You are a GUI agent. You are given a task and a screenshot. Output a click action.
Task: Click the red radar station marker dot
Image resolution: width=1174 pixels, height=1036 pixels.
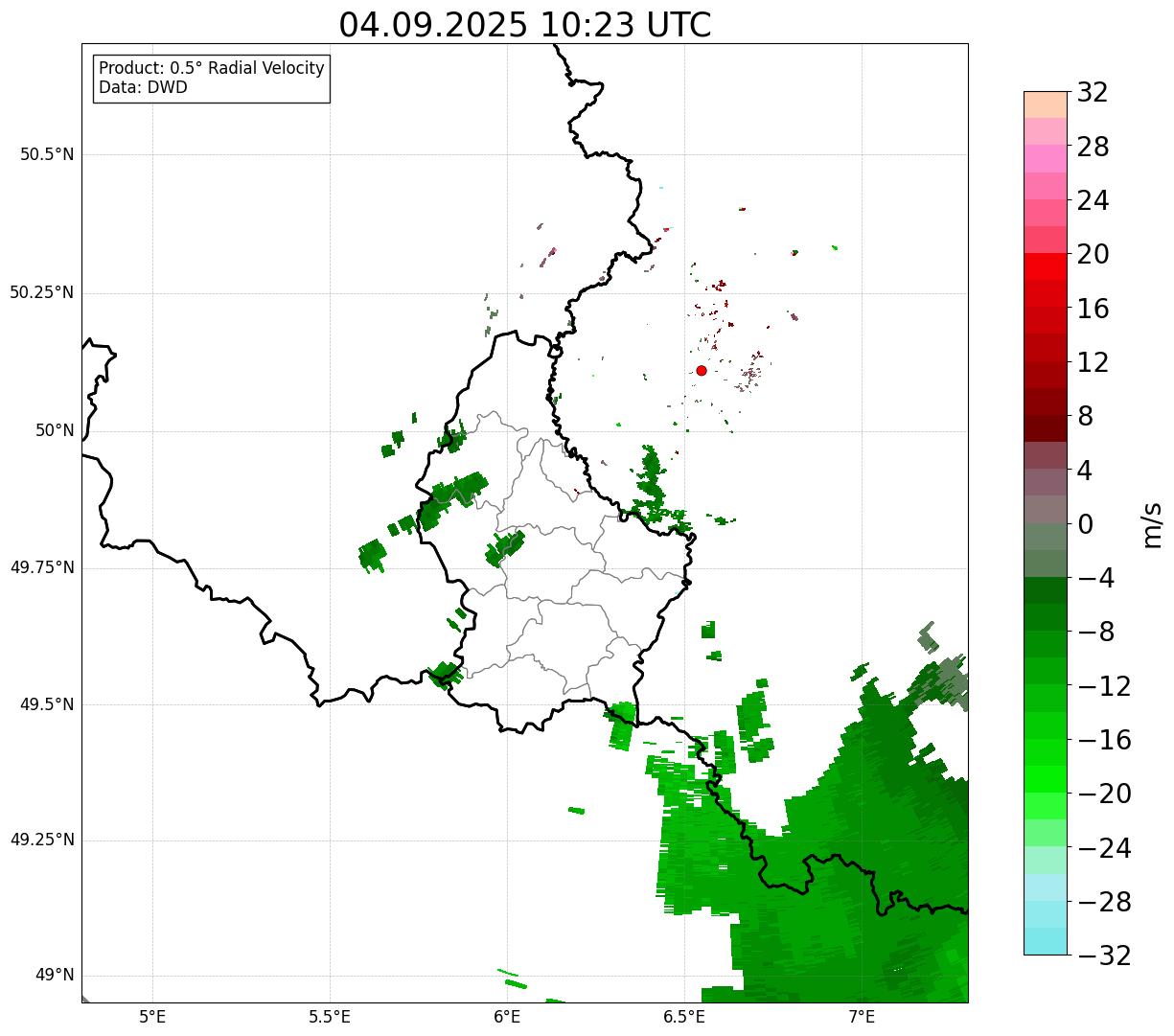pyautogui.click(x=702, y=370)
